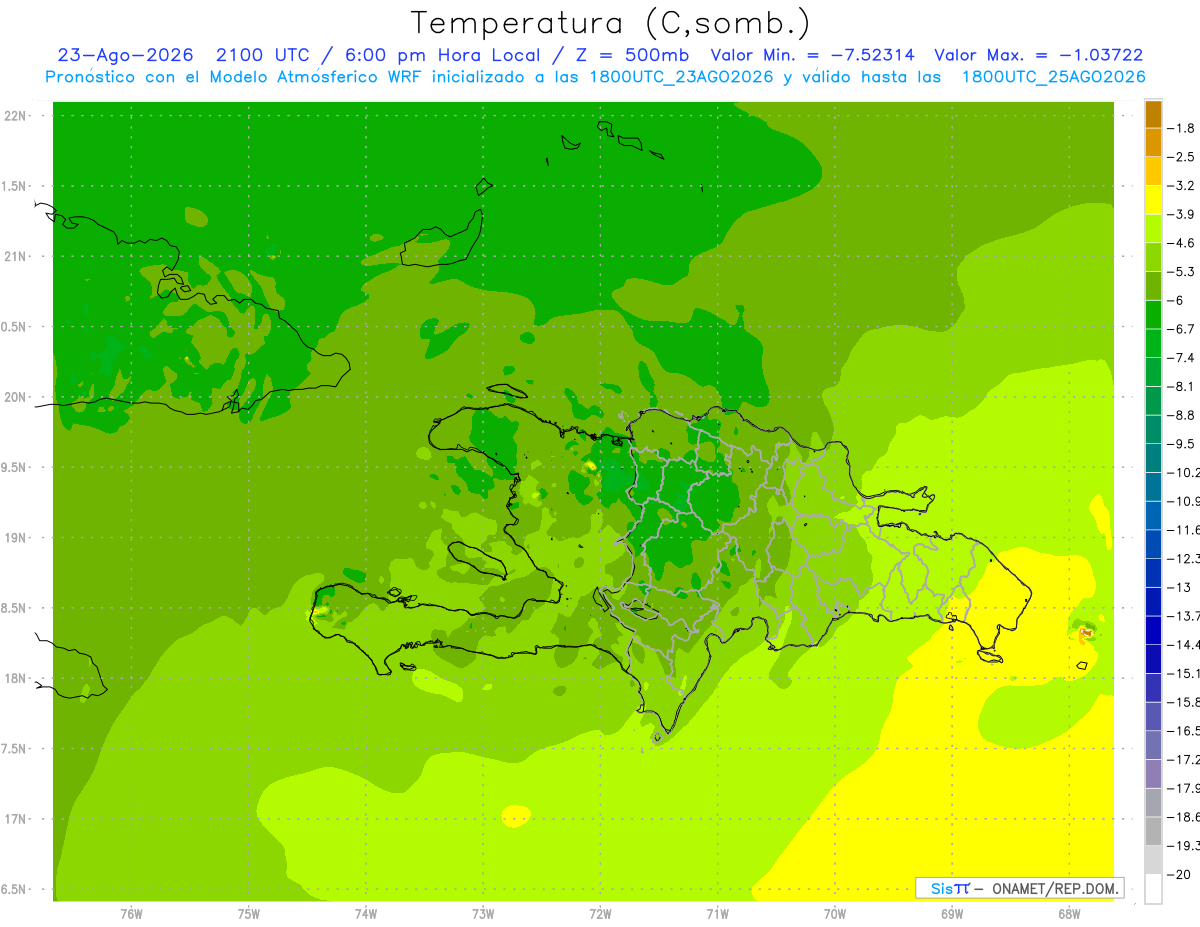Image resolution: width=1200 pixels, height=927 pixels.
Task: Click the "-3.9" legend value
Action: (1181, 215)
